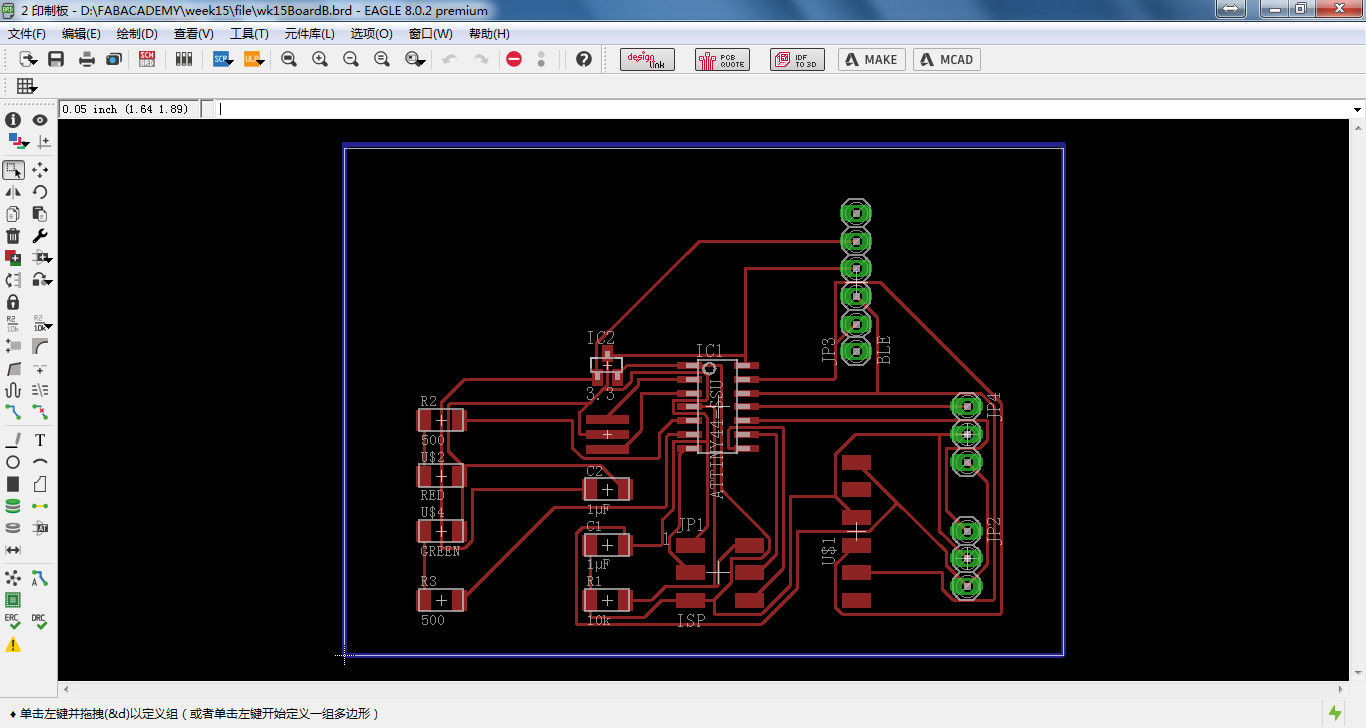Save the board with floppy icon
This screenshot has height=728, width=1366.
(x=56, y=60)
